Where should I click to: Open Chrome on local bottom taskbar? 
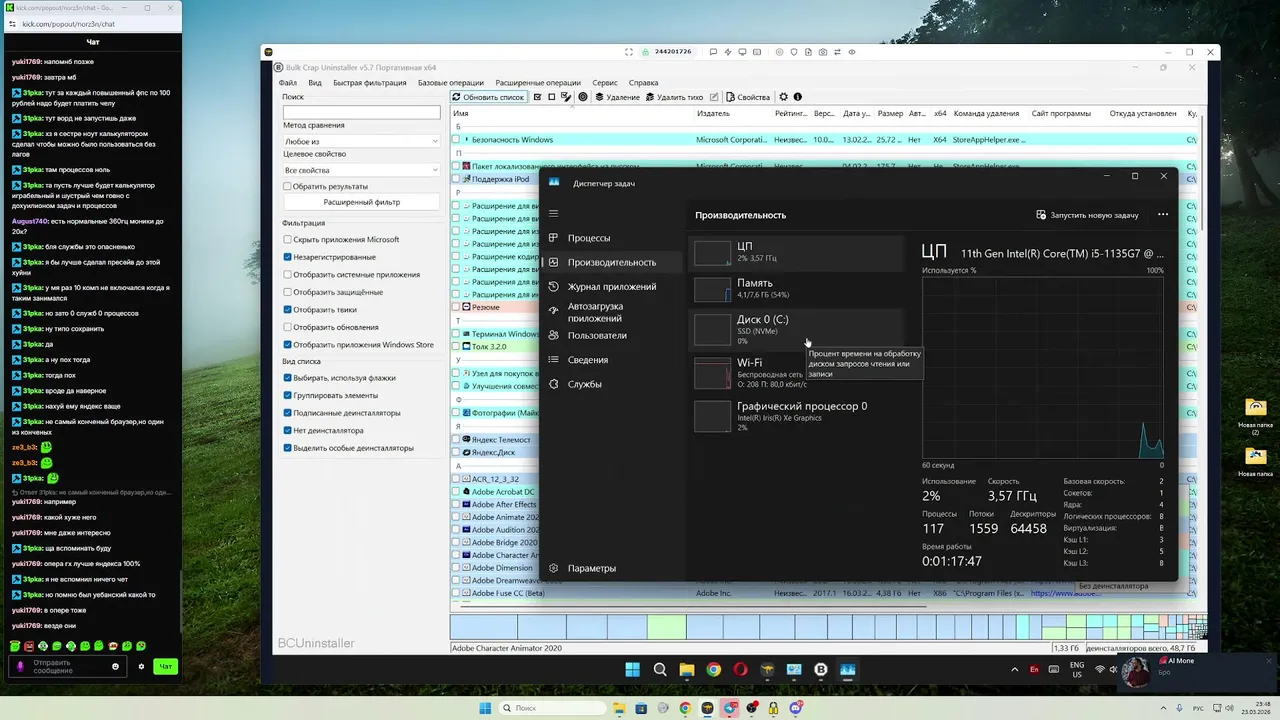[685, 708]
